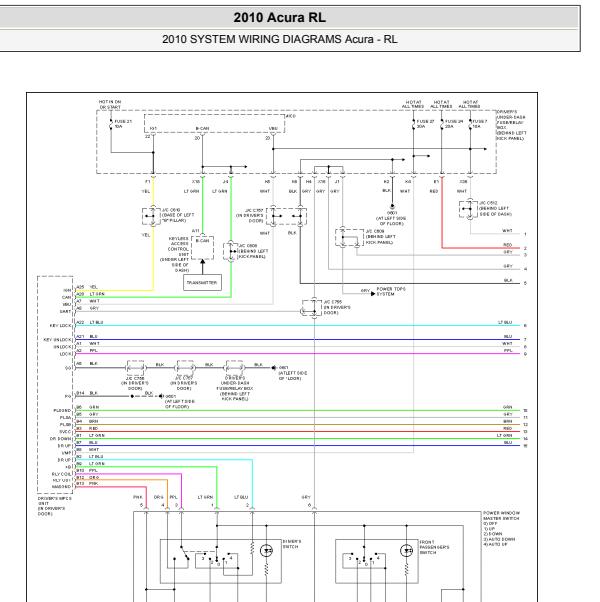Select the "FUSE 24" label
Image resolution: width=600 pixels, height=602 pixels.
(x=453, y=124)
